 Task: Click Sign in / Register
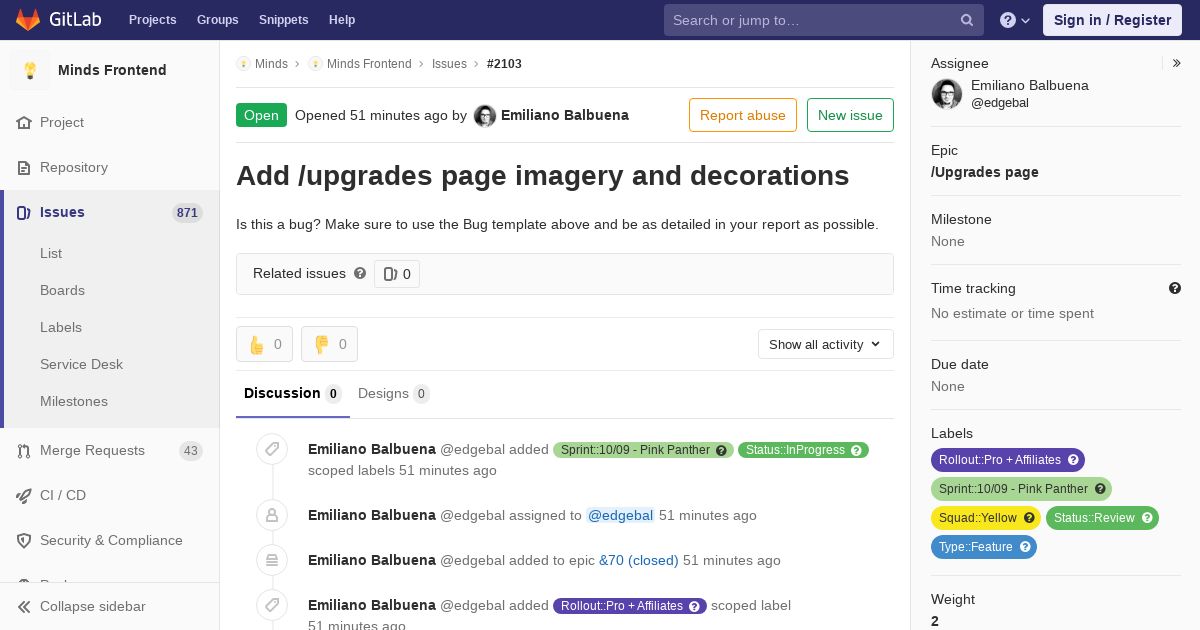[1112, 20]
